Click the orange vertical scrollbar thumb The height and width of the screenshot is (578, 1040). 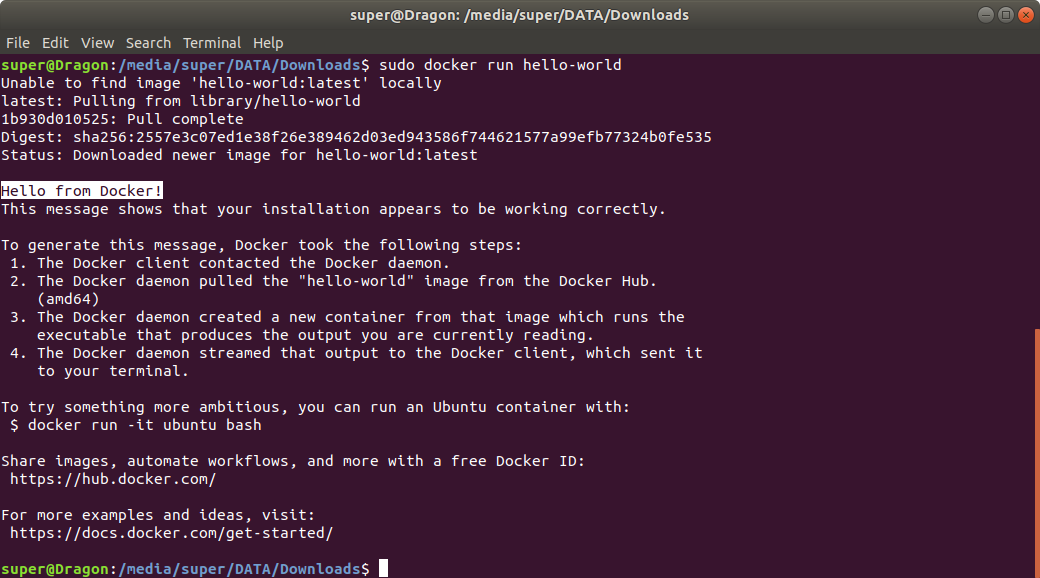click(1037, 453)
